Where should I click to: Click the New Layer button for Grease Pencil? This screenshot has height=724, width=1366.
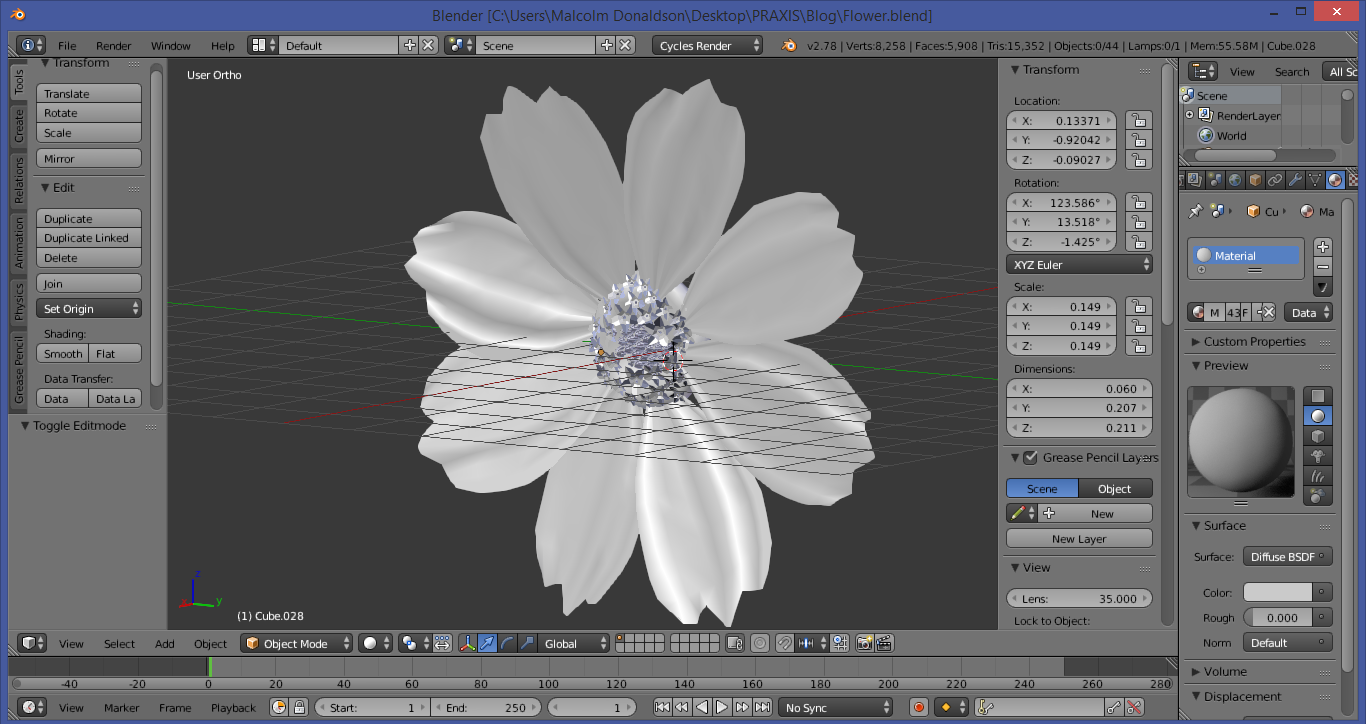point(1079,538)
